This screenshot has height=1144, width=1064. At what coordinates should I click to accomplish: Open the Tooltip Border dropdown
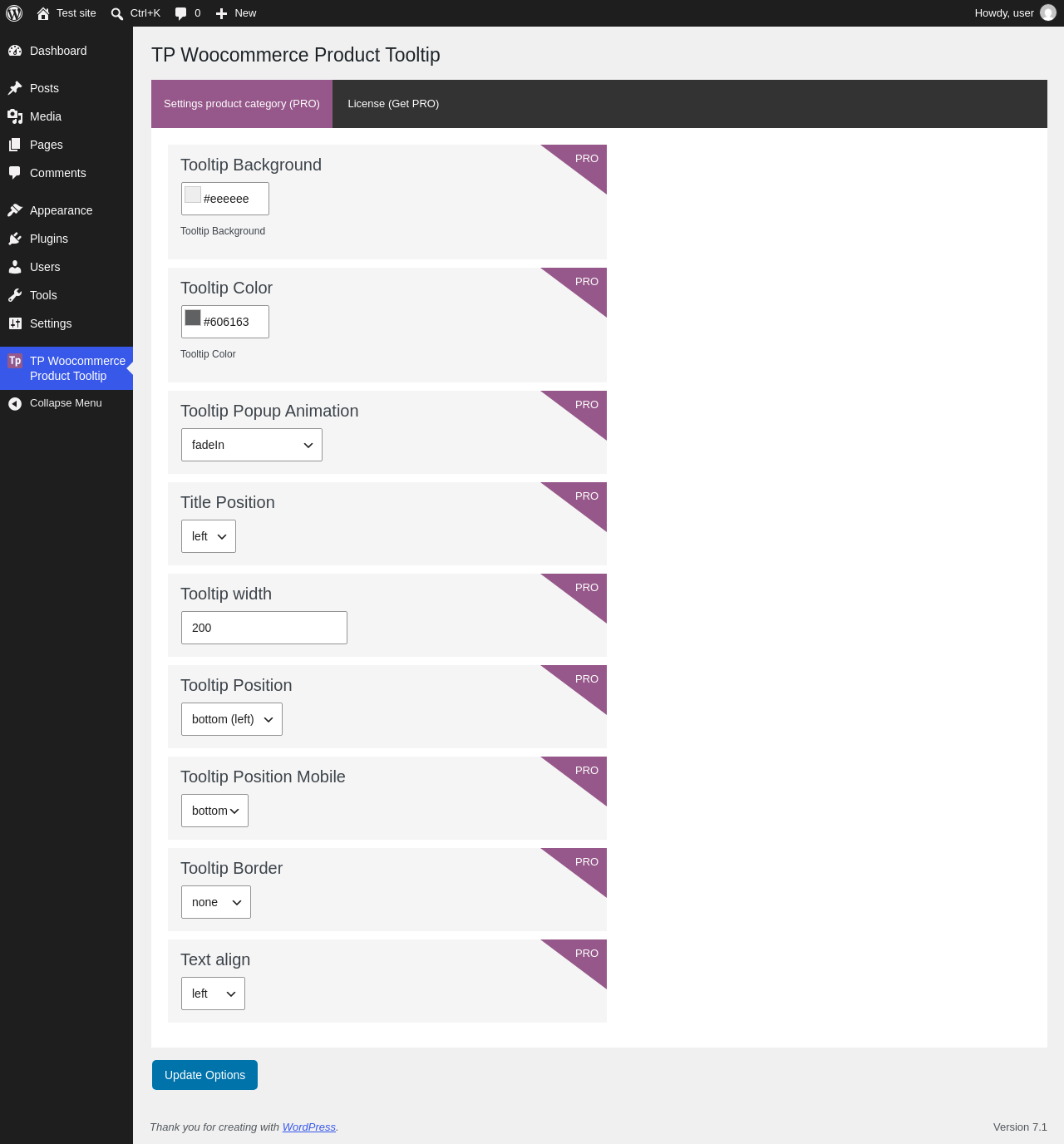tap(216, 902)
